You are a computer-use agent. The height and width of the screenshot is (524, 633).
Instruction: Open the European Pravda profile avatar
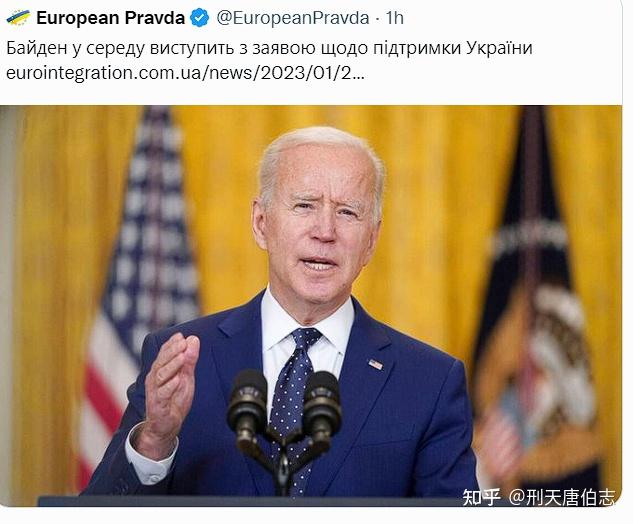tap(18, 18)
